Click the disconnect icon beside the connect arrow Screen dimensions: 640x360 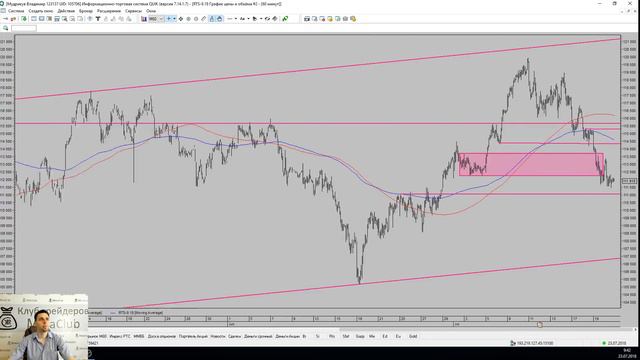click(13, 19)
